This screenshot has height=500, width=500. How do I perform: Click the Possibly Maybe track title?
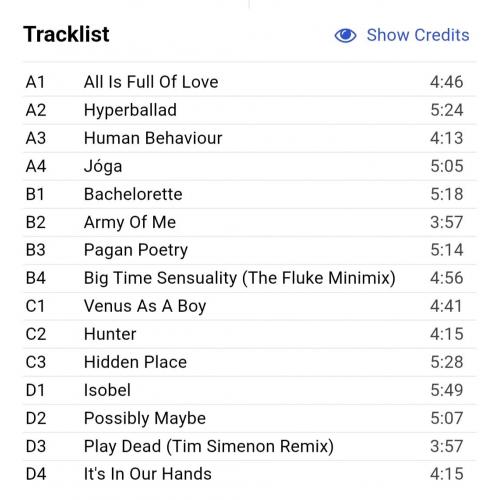(145, 418)
